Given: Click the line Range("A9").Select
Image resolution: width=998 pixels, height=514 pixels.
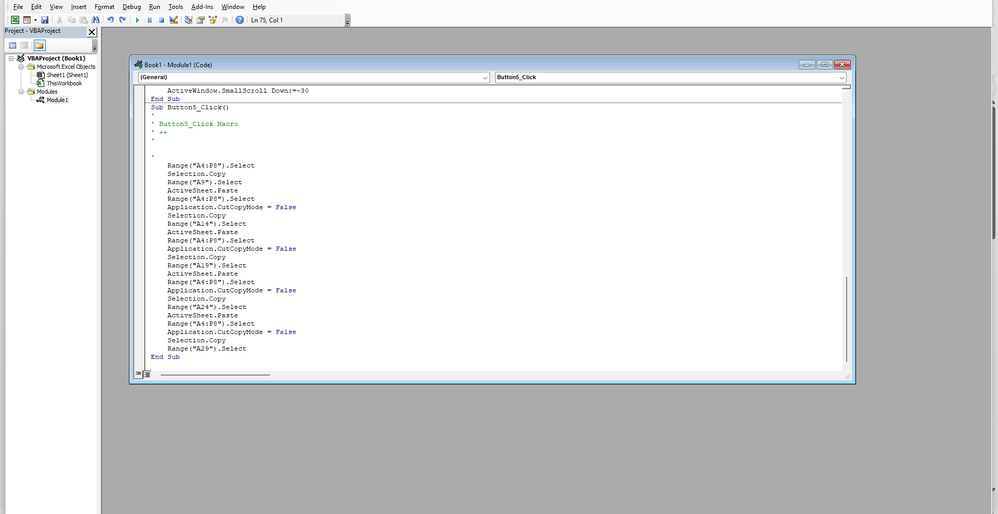Looking at the screenshot, I should click(x=204, y=182).
